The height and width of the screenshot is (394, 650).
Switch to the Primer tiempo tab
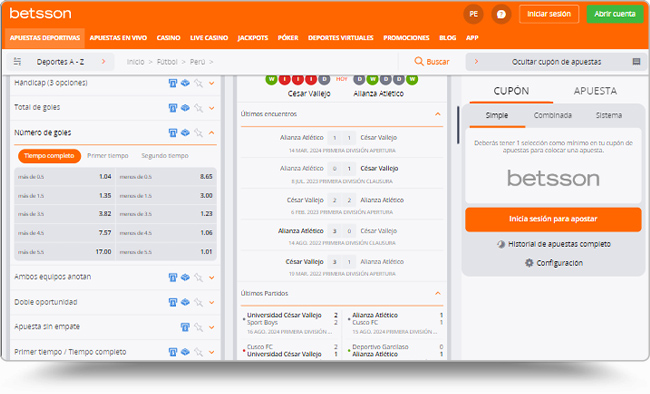pyautogui.click(x=108, y=156)
